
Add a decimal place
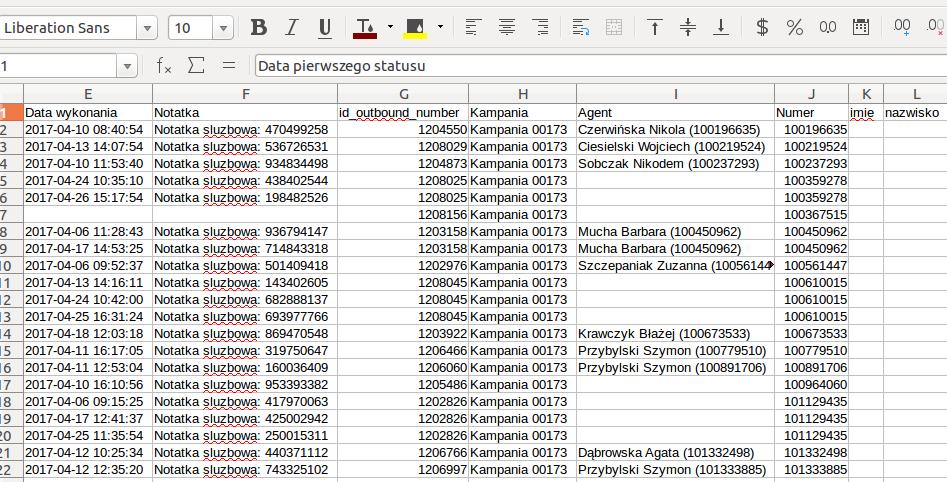coord(902,27)
